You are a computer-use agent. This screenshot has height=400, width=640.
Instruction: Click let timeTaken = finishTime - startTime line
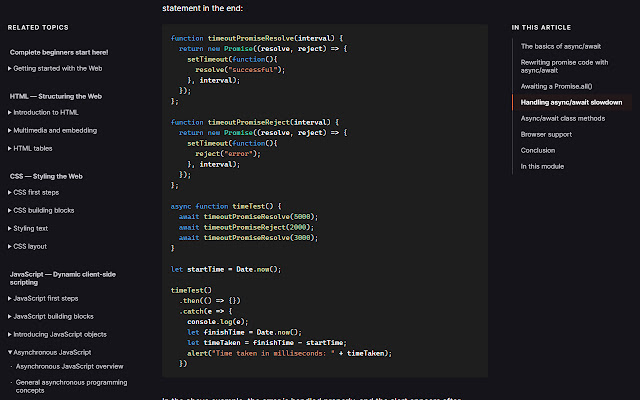coord(267,343)
